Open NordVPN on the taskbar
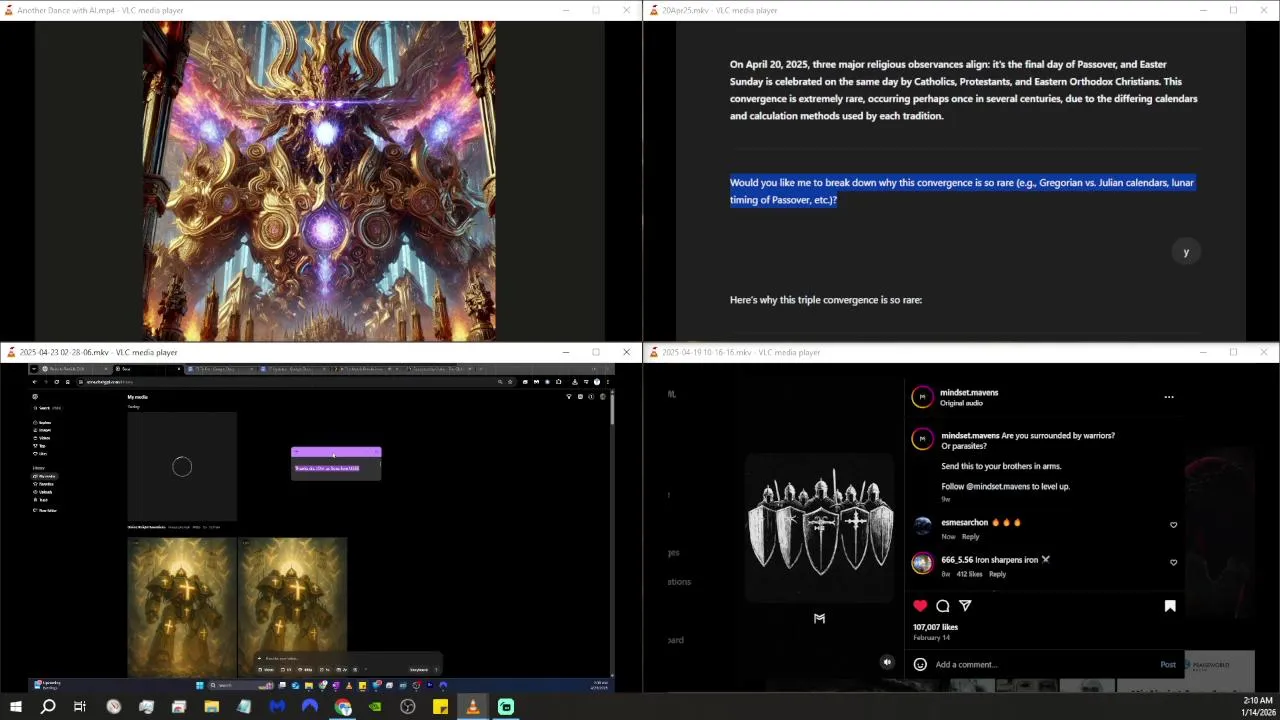 coord(310,707)
